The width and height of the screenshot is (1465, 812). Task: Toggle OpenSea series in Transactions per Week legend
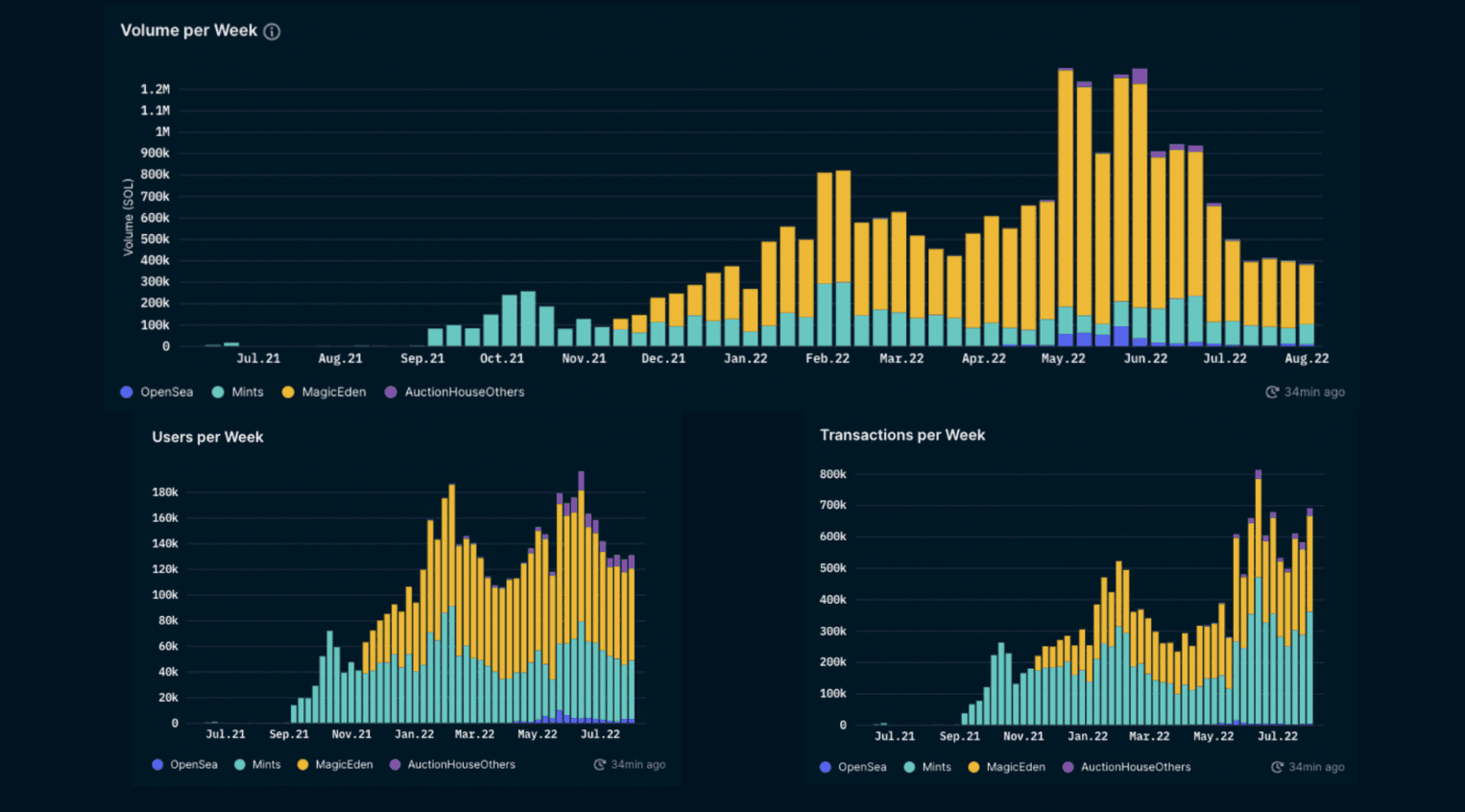coord(861,767)
